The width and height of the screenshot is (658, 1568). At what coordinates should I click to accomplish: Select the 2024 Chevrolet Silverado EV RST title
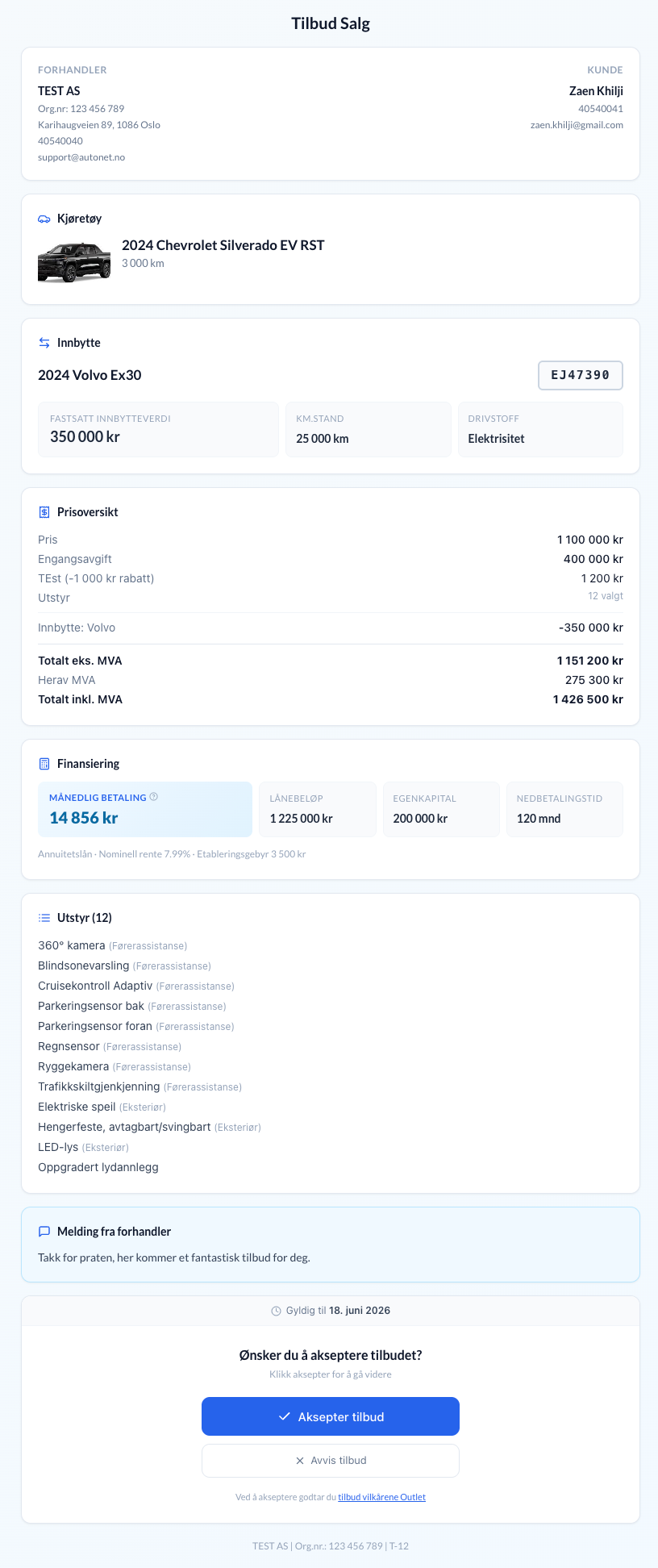tap(223, 245)
